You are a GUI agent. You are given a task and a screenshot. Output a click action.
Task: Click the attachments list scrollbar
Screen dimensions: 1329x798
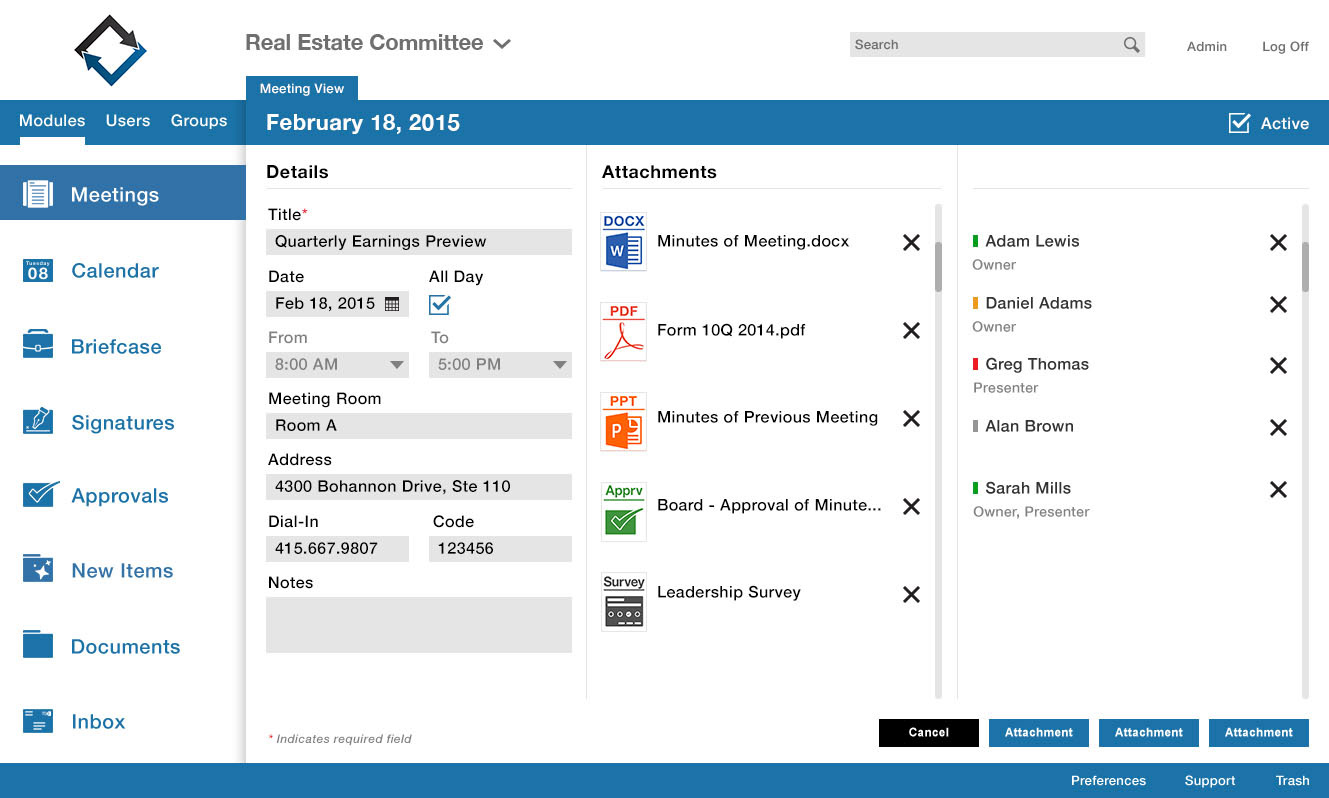[x=938, y=266]
